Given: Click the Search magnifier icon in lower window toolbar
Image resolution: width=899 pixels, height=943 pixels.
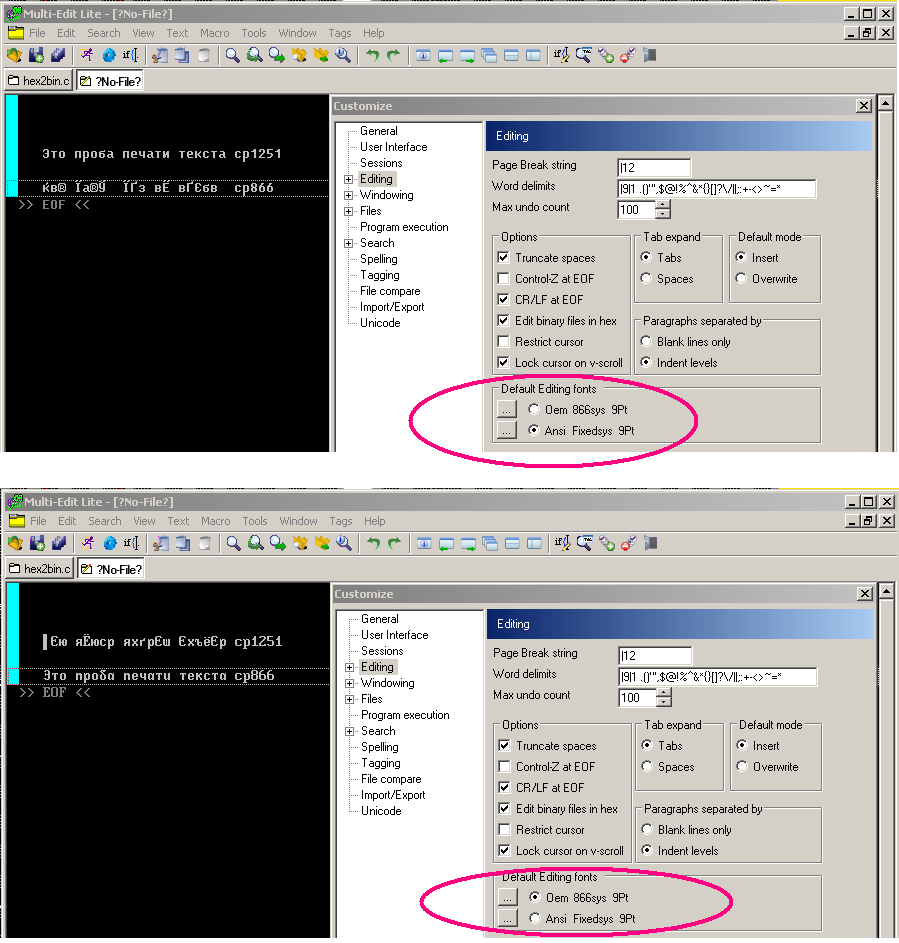Looking at the screenshot, I should (233, 544).
